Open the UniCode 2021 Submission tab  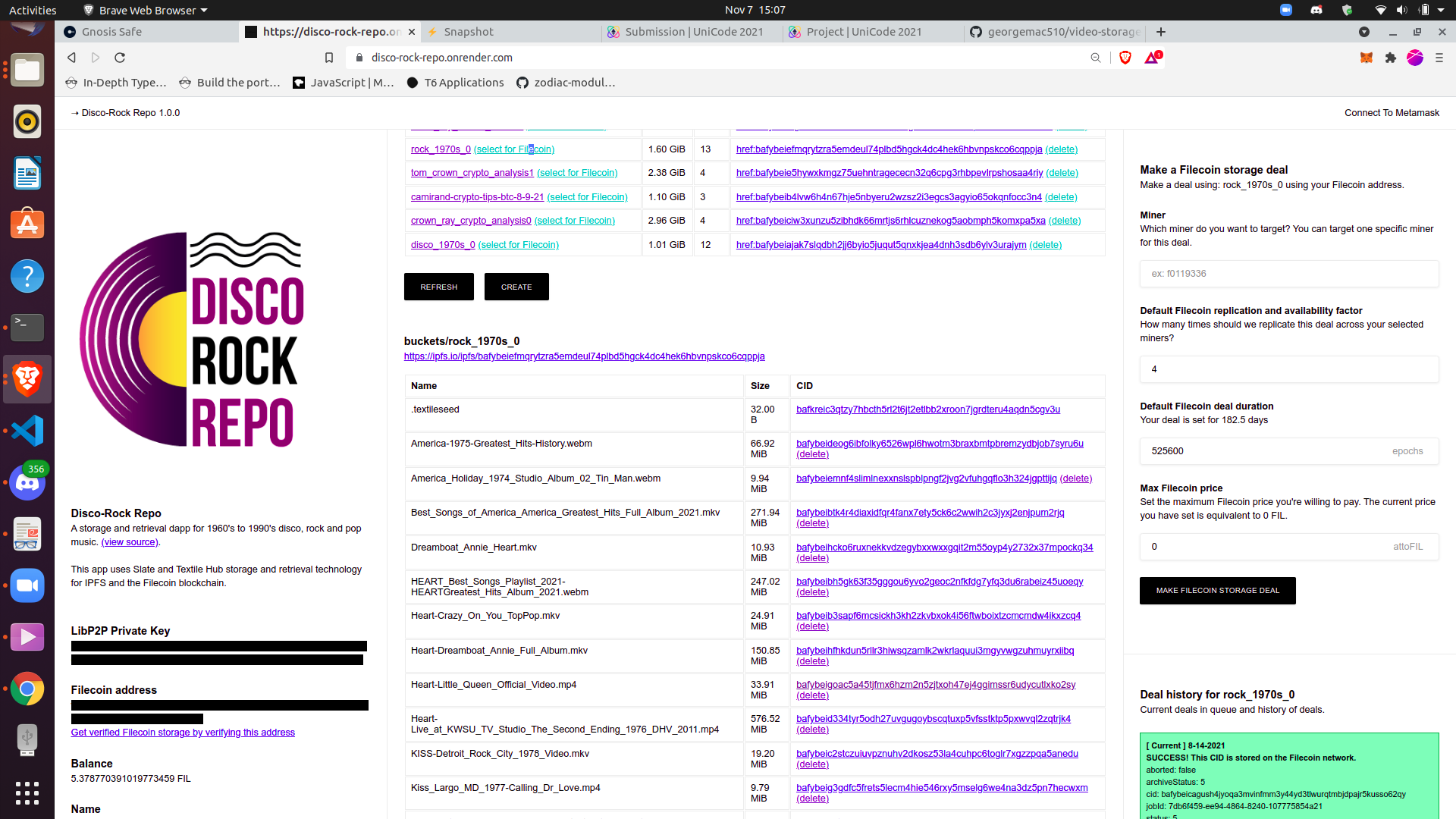[x=696, y=31]
